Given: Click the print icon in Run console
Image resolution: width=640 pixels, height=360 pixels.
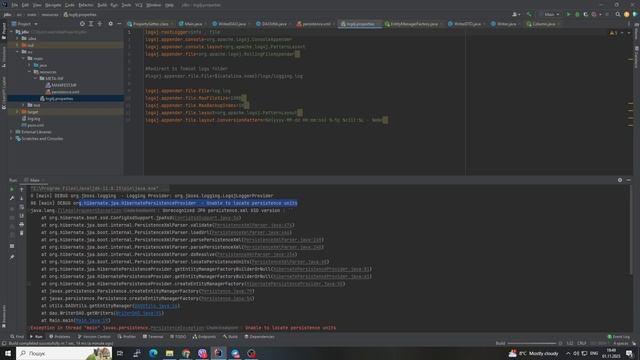Looking at the screenshot, I should (x=22, y=224).
